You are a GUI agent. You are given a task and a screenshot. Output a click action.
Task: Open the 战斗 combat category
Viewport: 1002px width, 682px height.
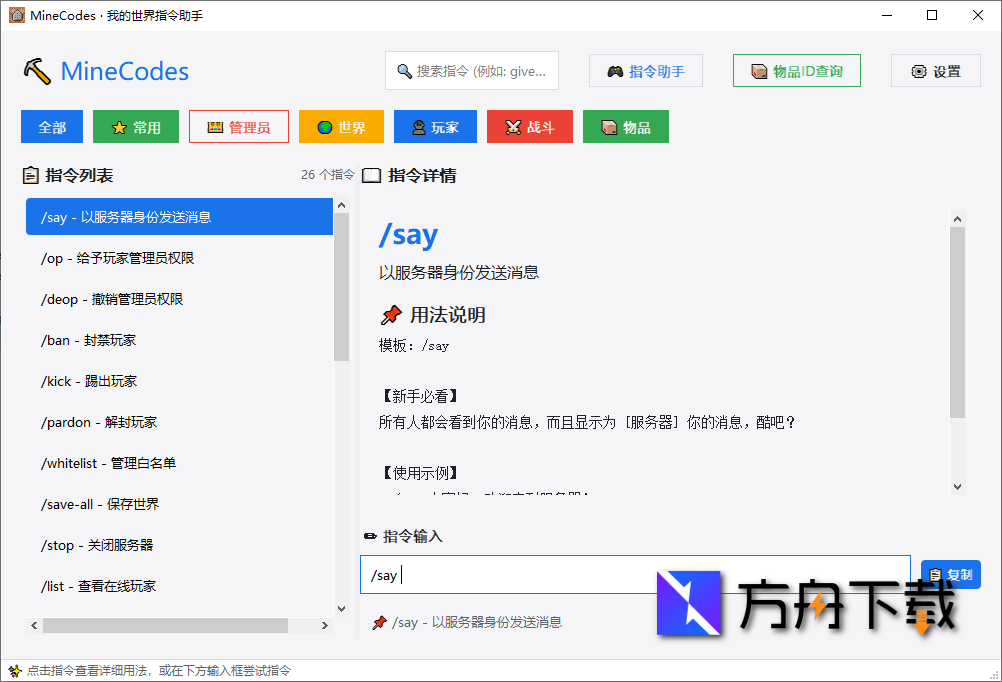coord(529,126)
